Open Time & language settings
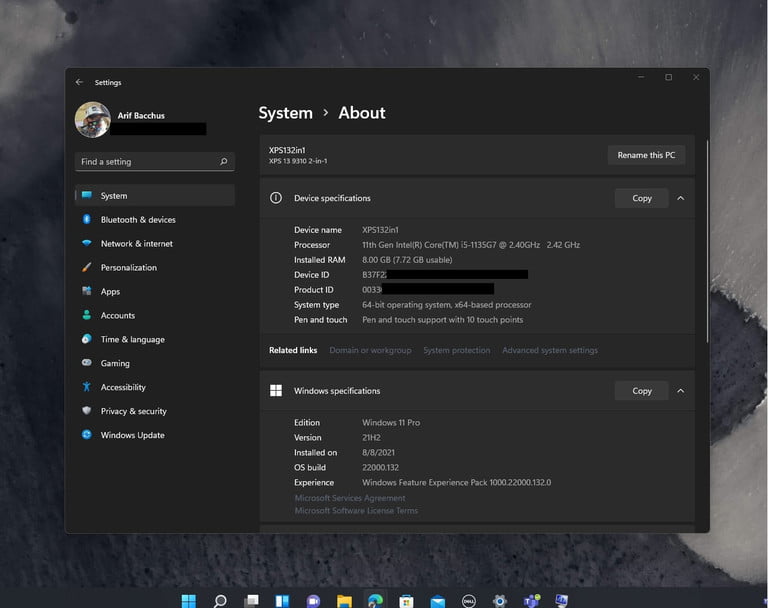768x608 pixels. point(132,340)
